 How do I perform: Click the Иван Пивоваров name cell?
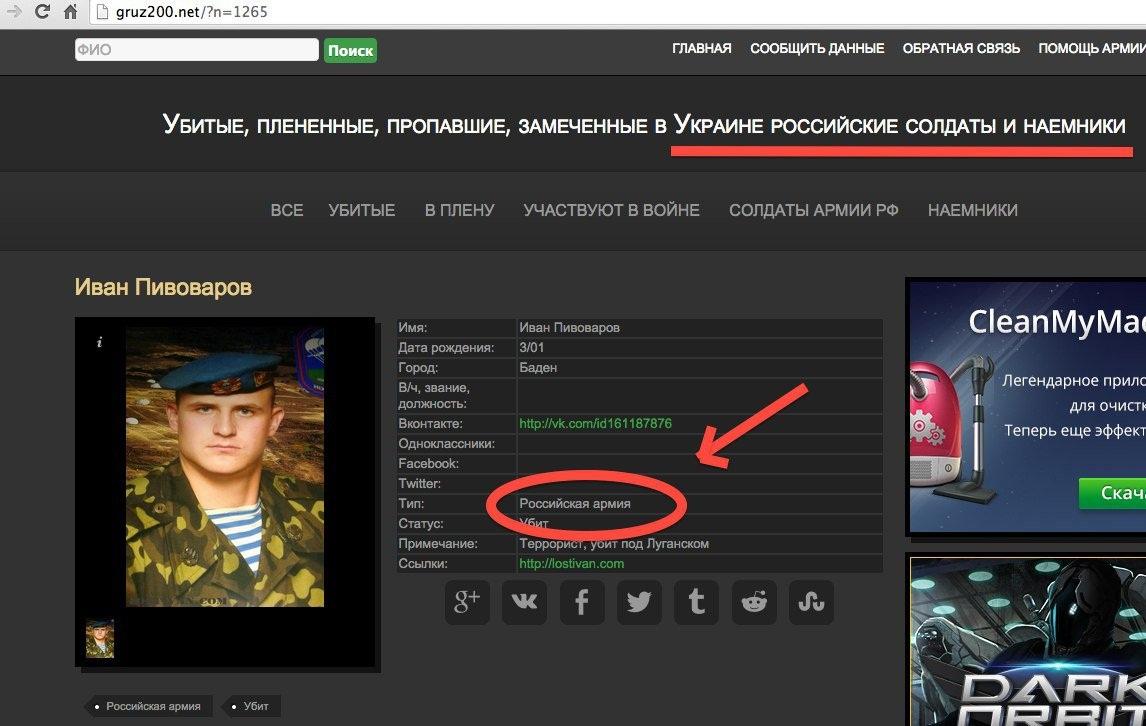click(569, 328)
